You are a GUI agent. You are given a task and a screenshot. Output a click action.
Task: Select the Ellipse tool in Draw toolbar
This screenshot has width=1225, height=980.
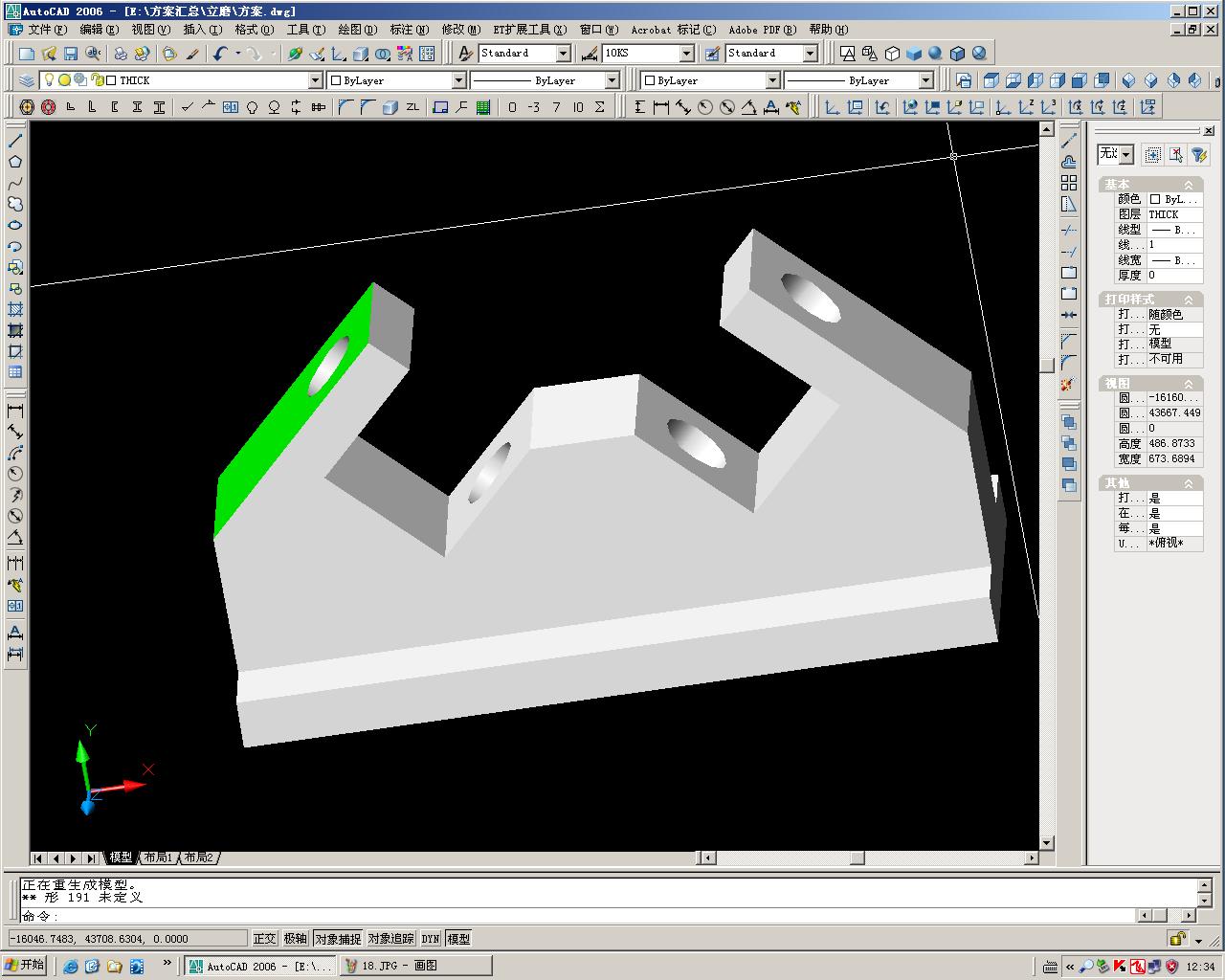[x=15, y=225]
